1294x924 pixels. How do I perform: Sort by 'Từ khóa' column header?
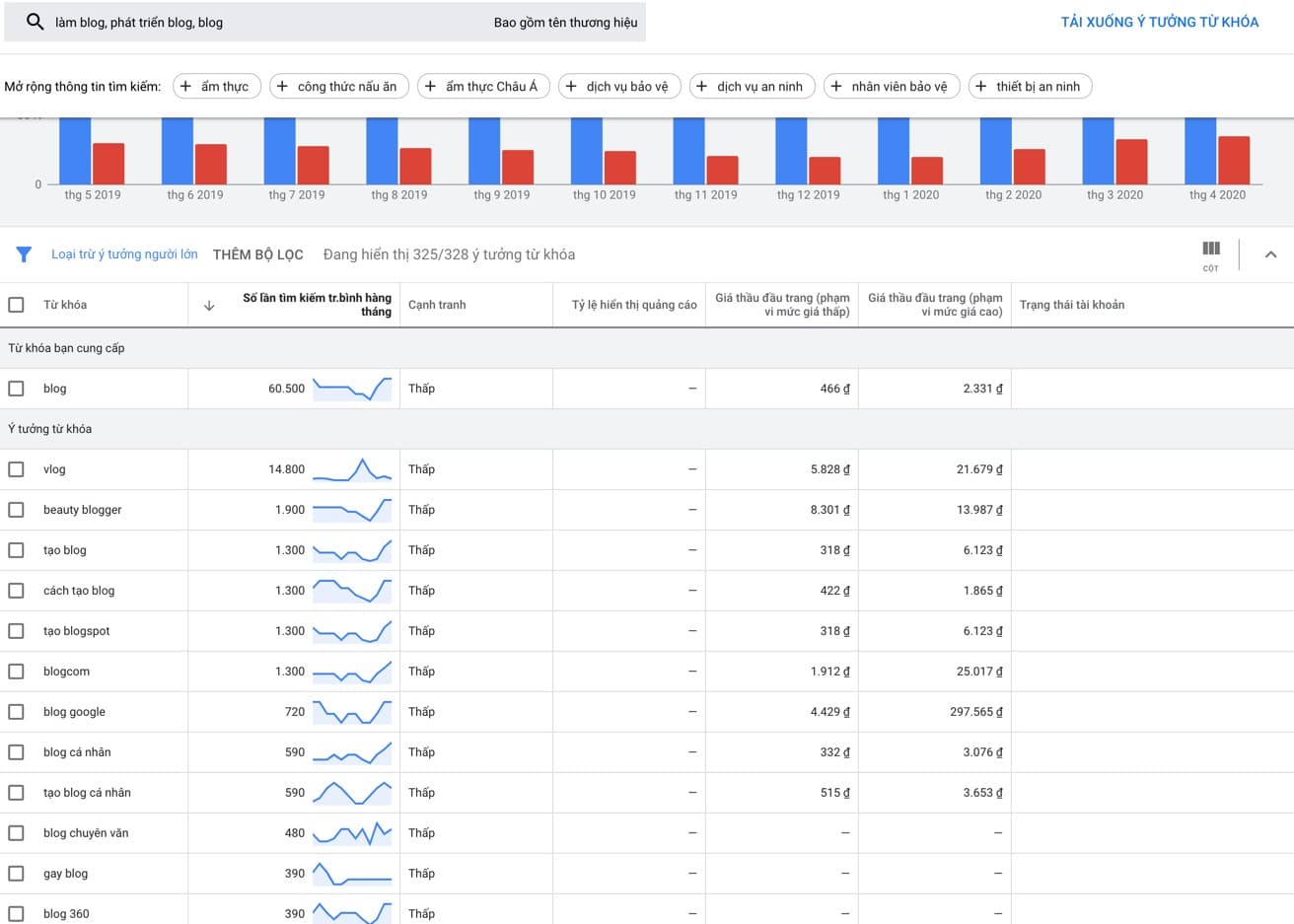pyautogui.click(x=65, y=305)
